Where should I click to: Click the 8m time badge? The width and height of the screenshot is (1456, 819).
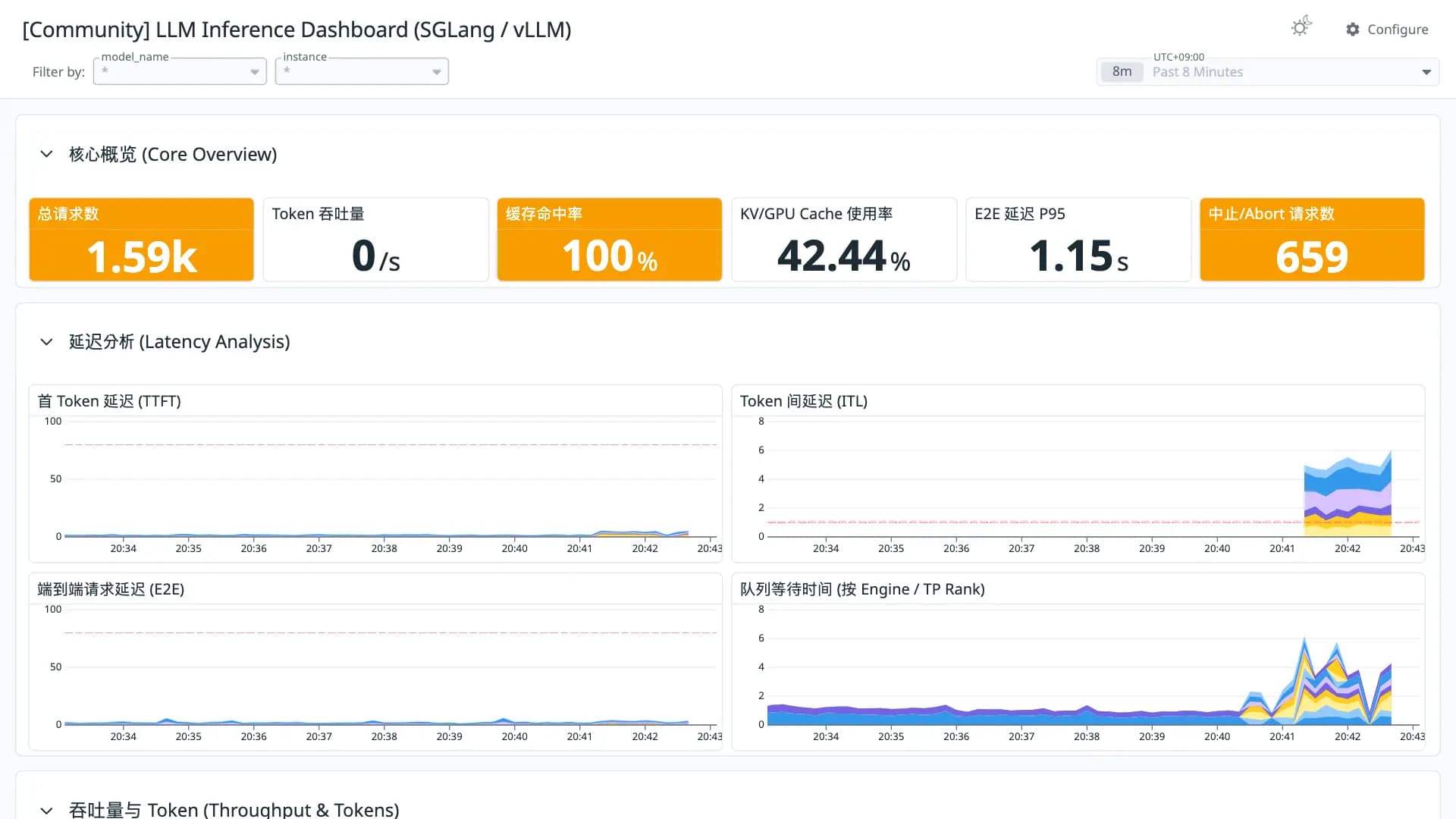tap(1122, 71)
